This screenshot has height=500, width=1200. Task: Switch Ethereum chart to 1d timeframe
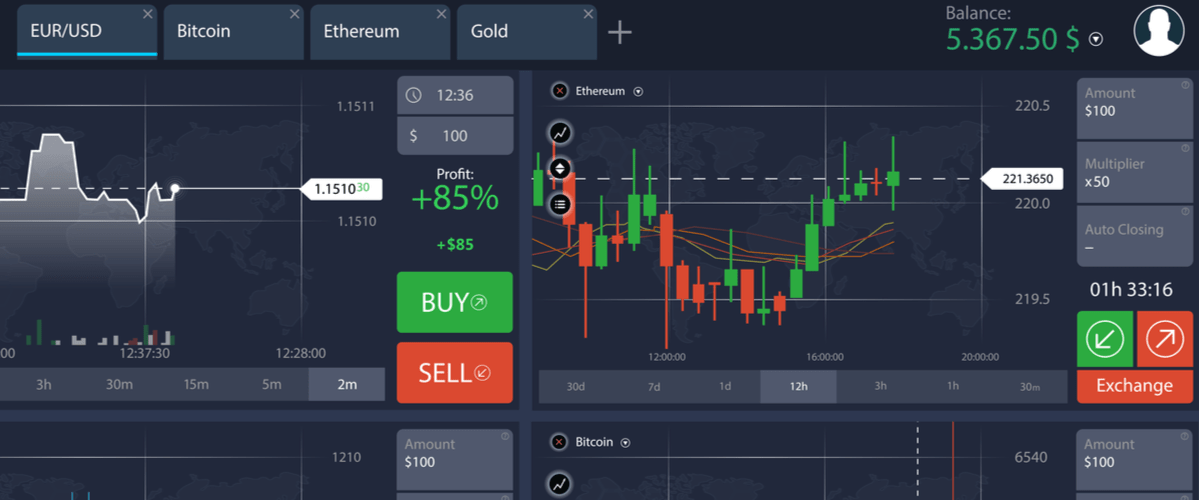click(x=725, y=386)
